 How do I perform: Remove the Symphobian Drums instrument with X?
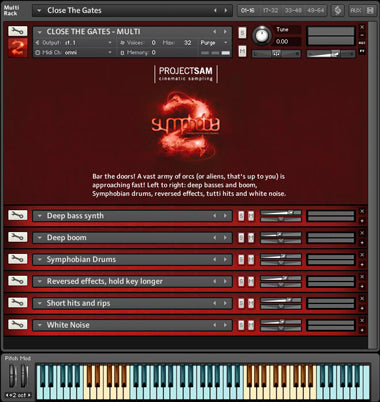362,255
